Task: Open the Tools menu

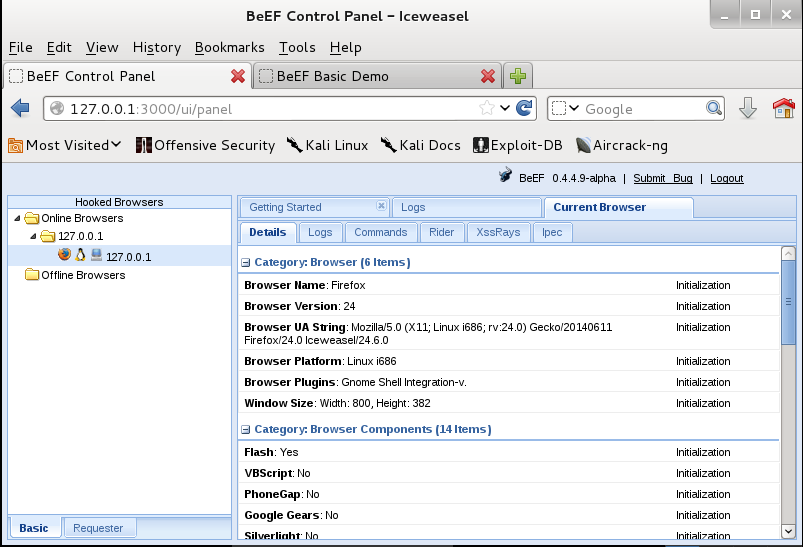Action: (x=297, y=47)
